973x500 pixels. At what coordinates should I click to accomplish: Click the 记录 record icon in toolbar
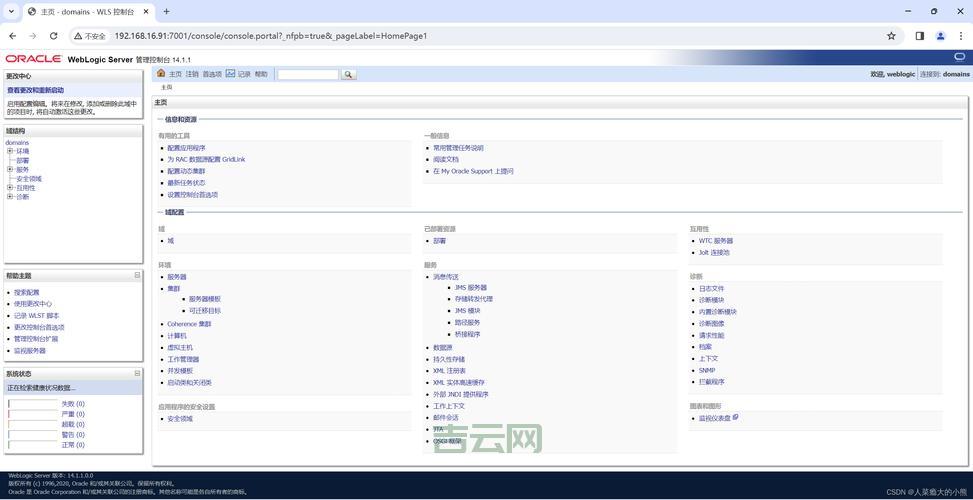coord(231,74)
